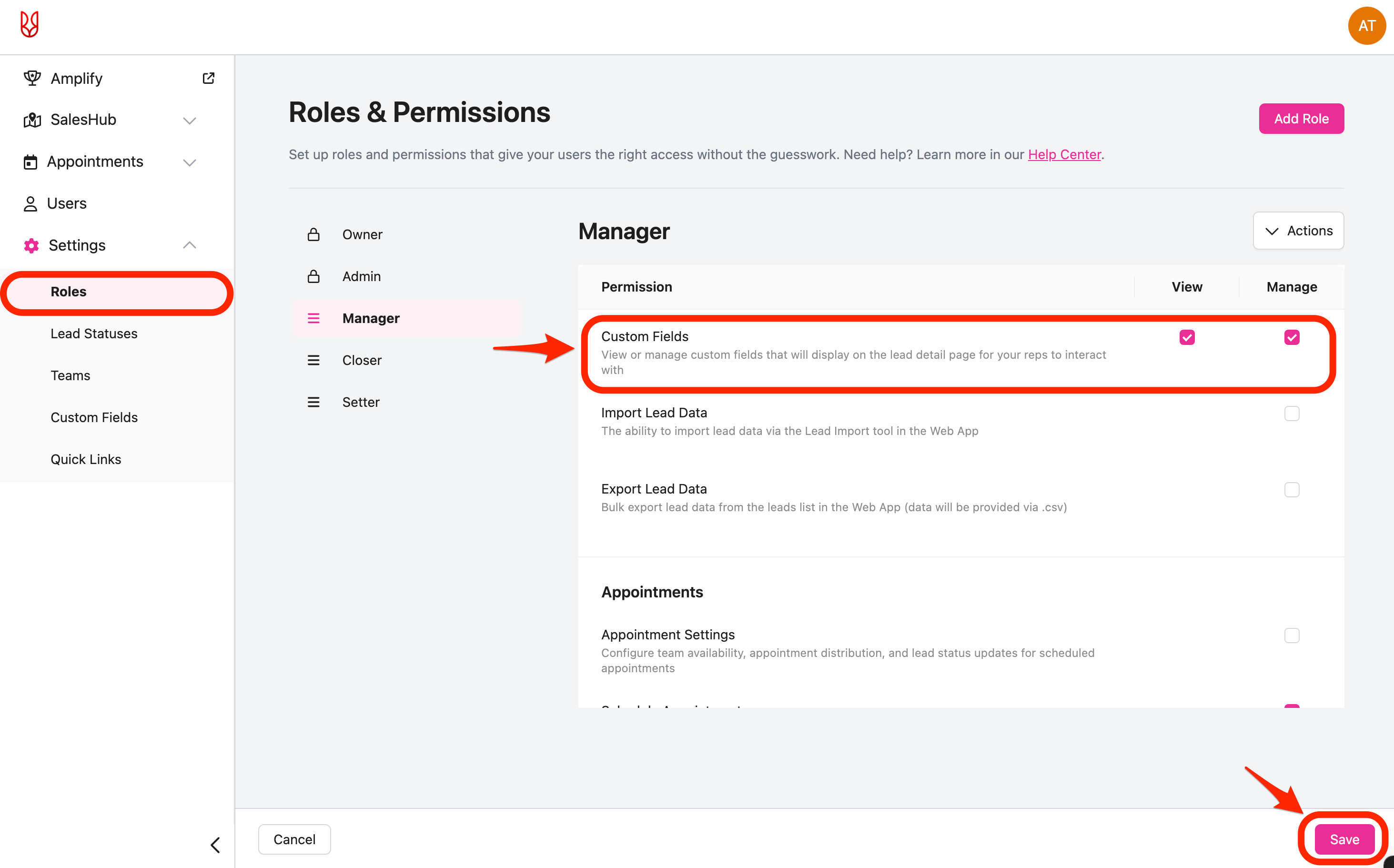Click the Save button
The image size is (1394, 868).
click(x=1344, y=839)
